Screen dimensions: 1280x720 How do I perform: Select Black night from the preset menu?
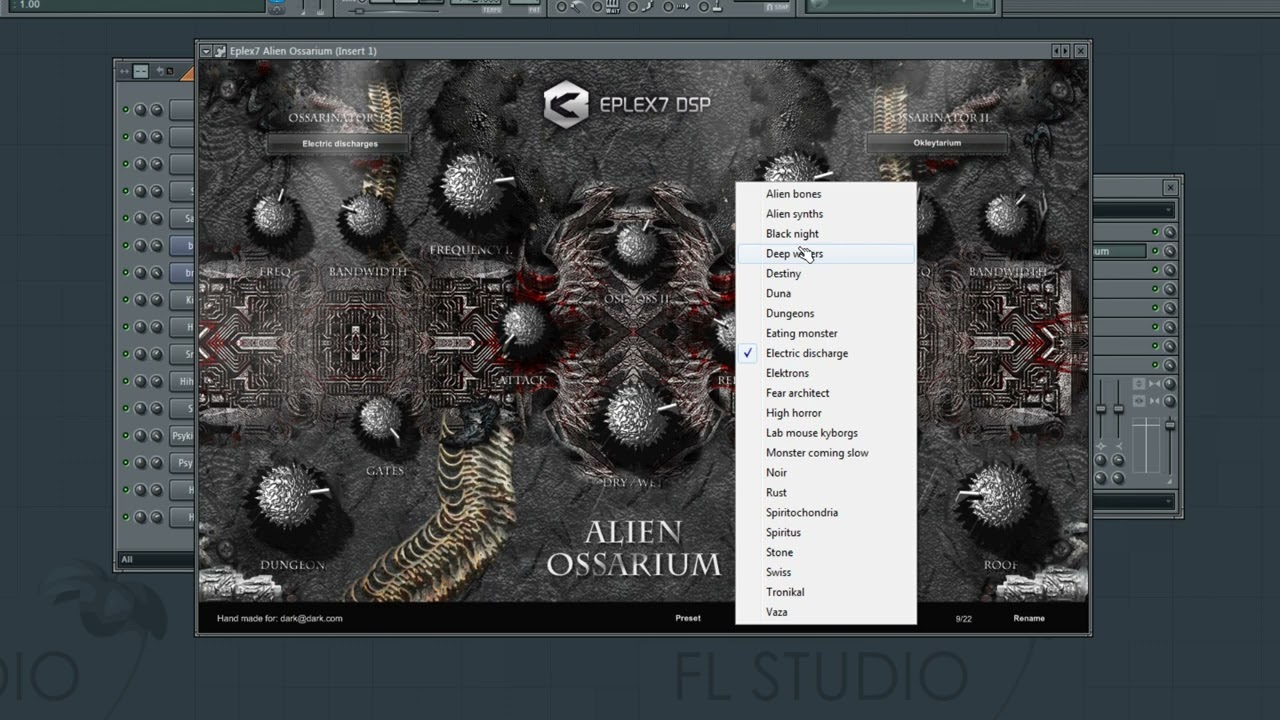coord(826,234)
